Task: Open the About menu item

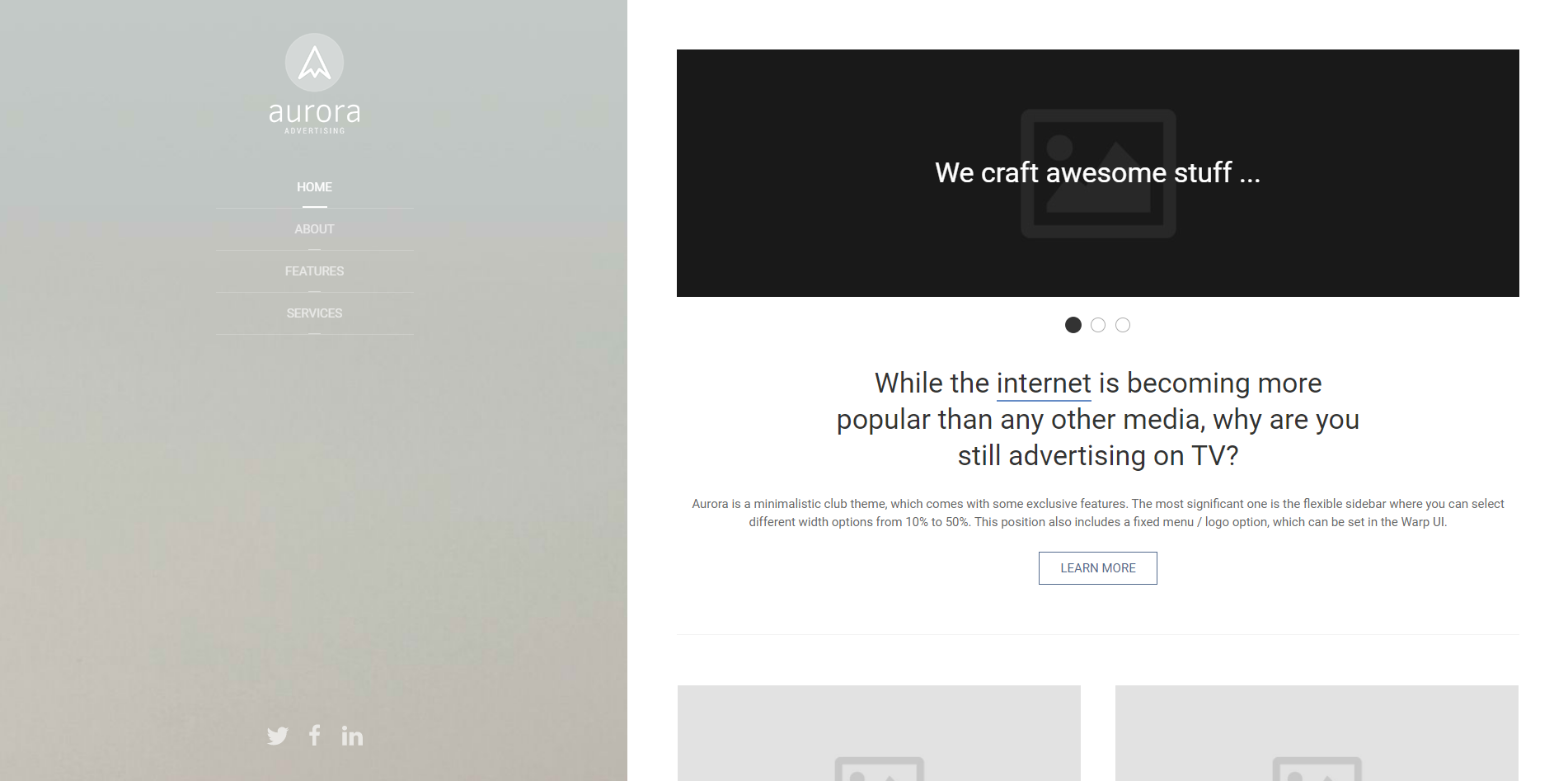Action: click(314, 229)
